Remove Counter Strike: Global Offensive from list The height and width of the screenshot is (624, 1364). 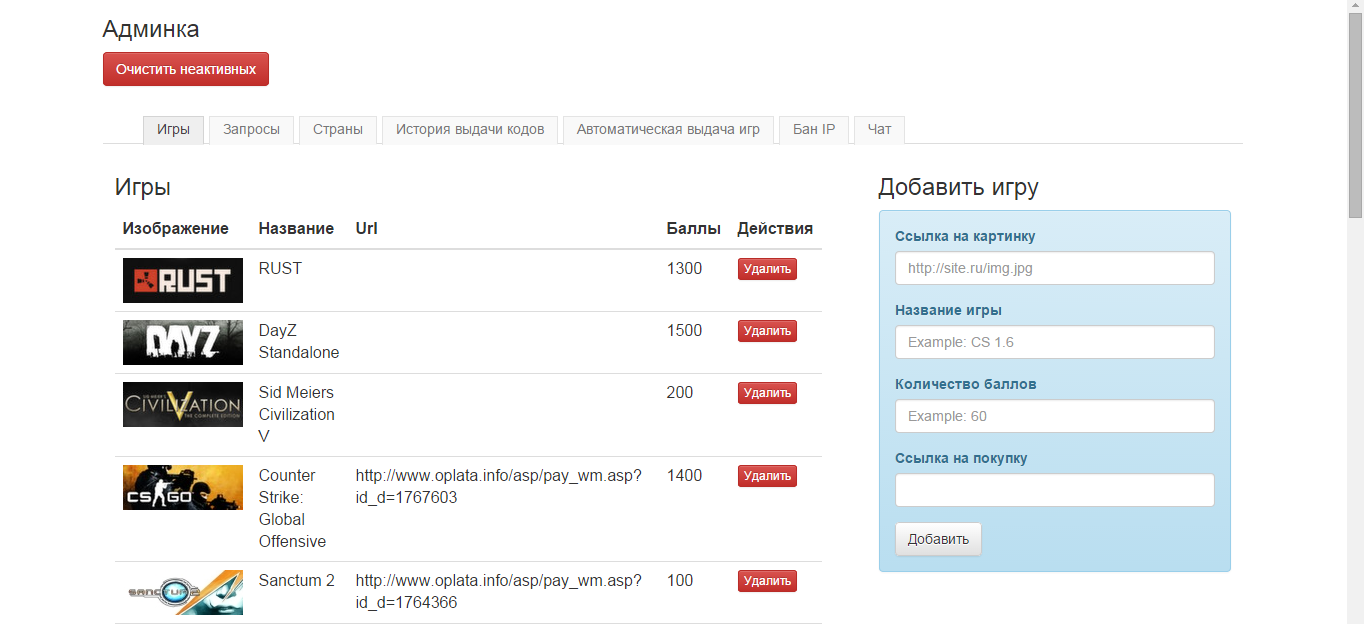767,476
